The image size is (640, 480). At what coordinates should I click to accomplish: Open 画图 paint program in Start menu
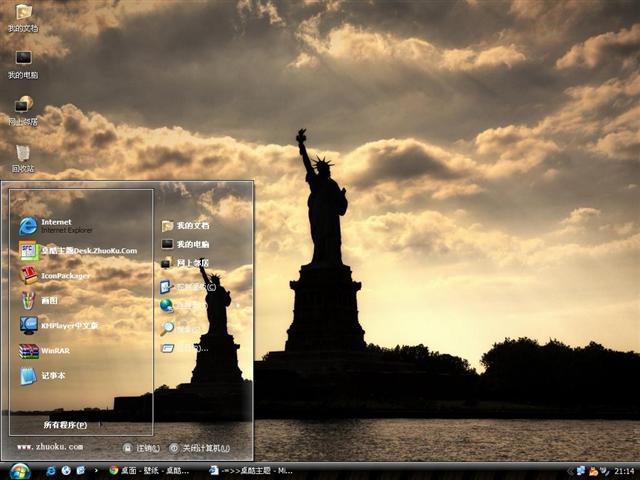tap(38, 300)
